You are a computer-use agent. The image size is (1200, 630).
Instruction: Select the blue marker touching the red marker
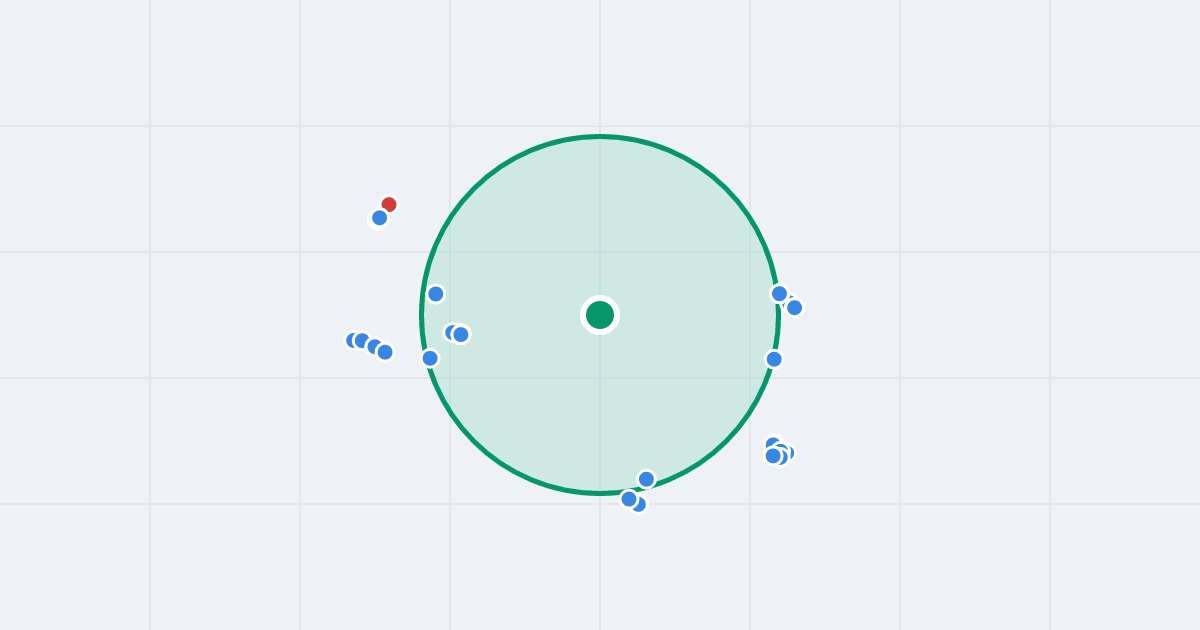coord(379,218)
